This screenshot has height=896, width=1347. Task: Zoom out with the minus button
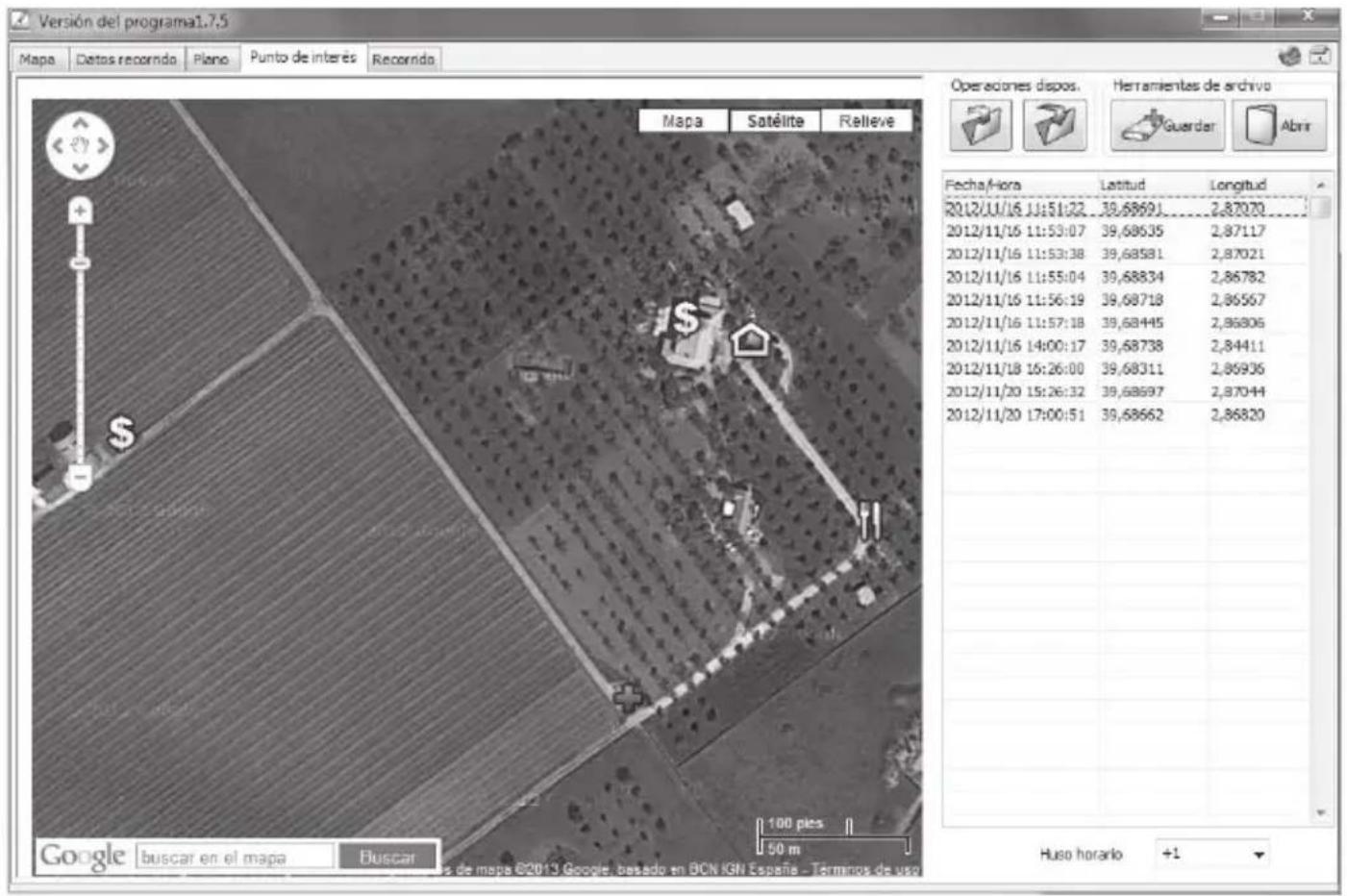click(81, 477)
